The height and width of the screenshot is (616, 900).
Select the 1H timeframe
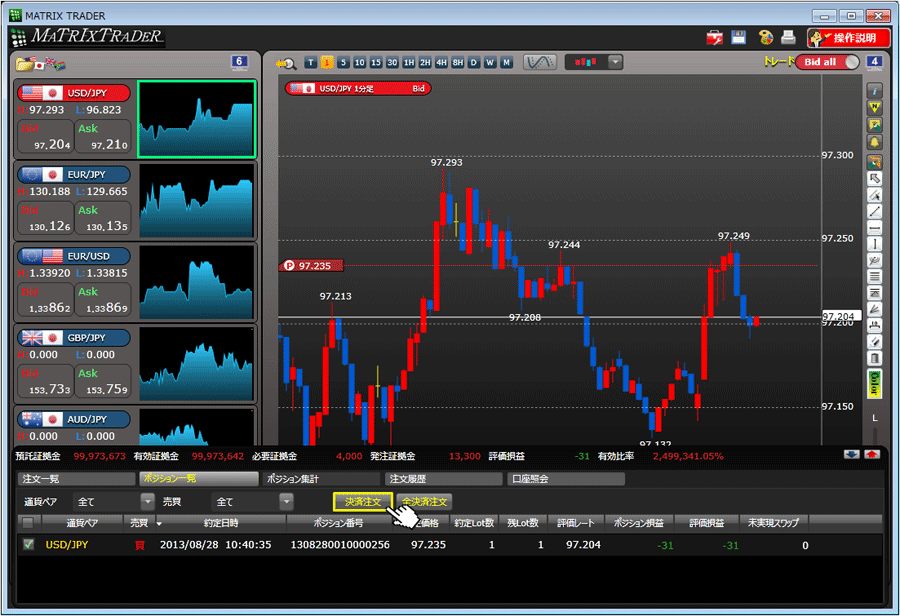(409, 63)
